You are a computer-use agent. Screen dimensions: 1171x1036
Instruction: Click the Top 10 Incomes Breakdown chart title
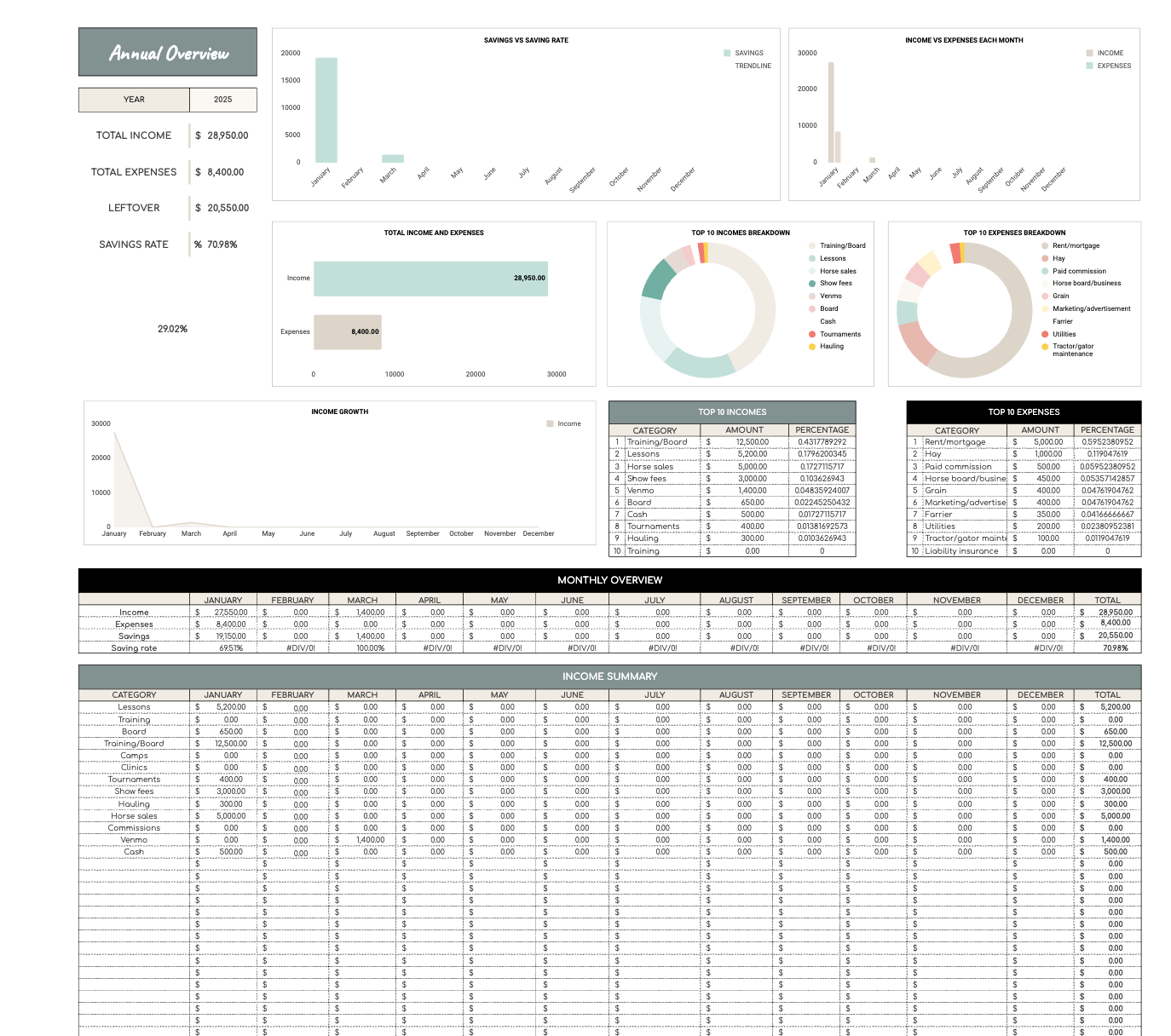coord(741,233)
